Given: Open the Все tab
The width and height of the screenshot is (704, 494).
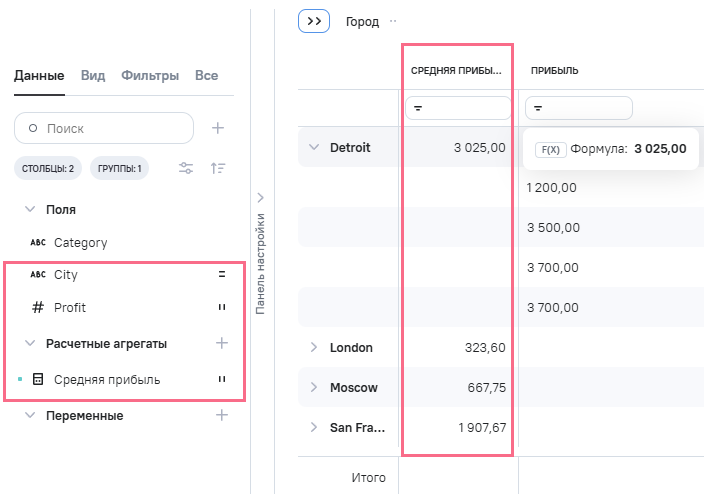Looking at the screenshot, I should coord(206,75).
